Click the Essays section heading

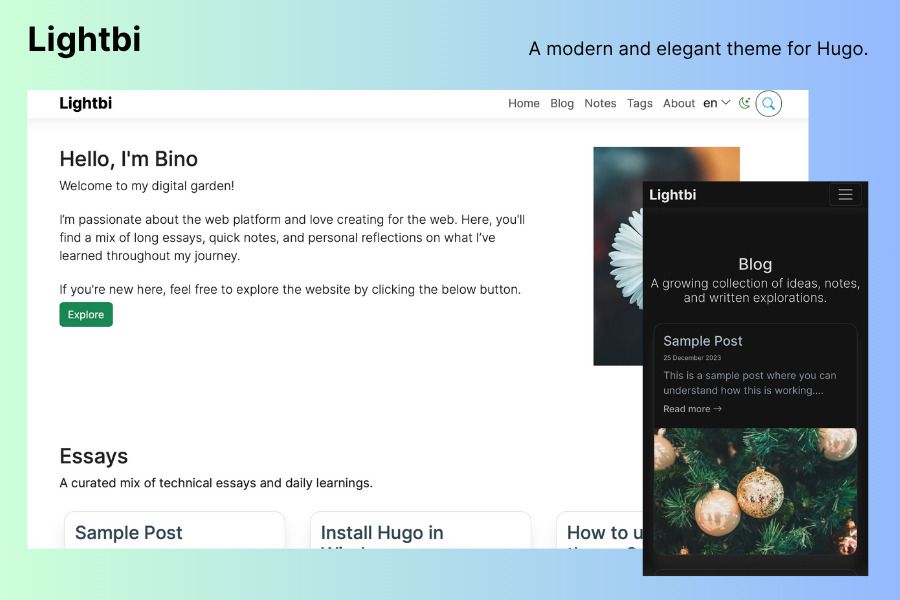coord(94,456)
